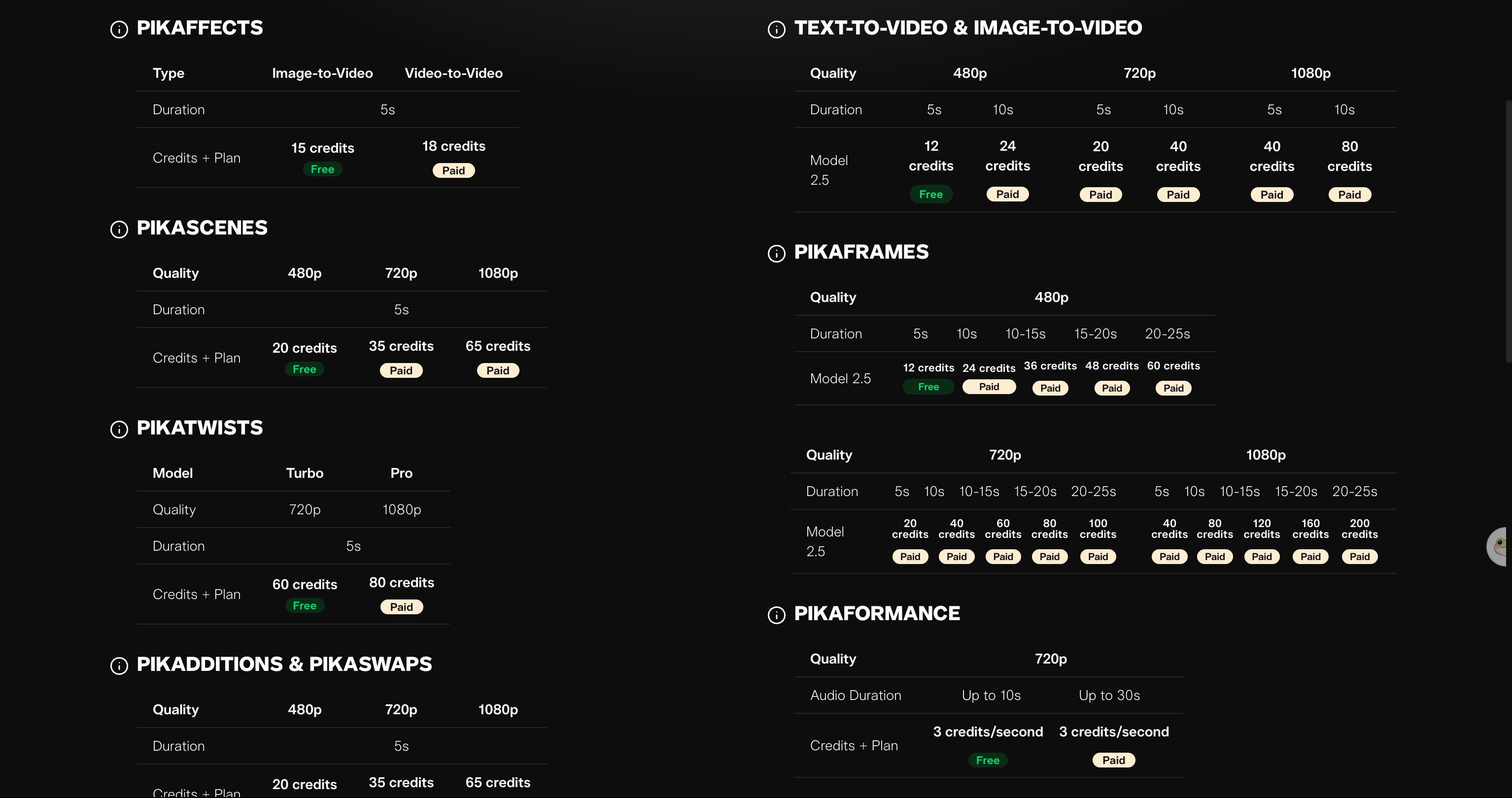Open the info icon beside PIKAFRAMES
The height and width of the screenshot is (798, 1512).
777,254
